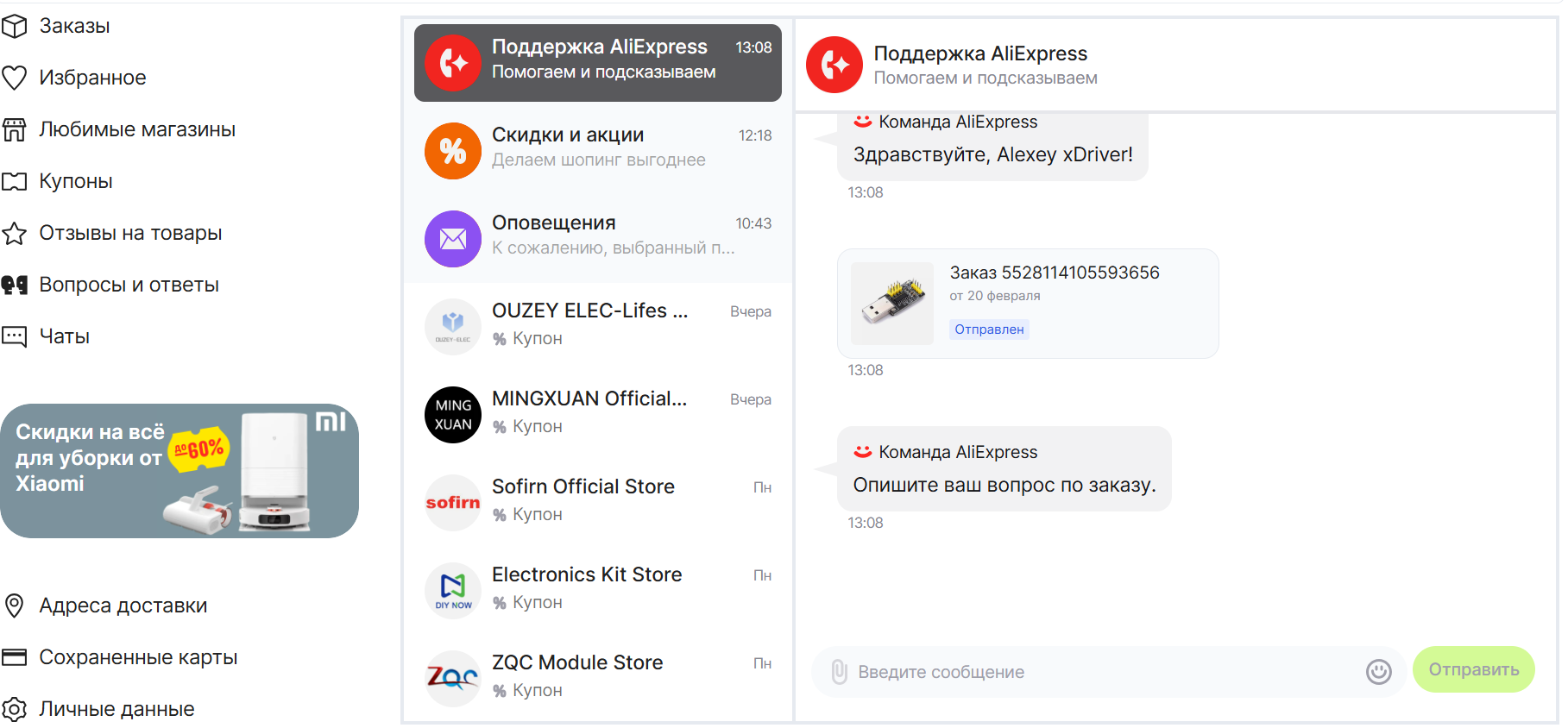This screenshot has height=728, width=1568.
Task: Click the Поддержка AliExpress chat list title
Action: tap(600, 47)
